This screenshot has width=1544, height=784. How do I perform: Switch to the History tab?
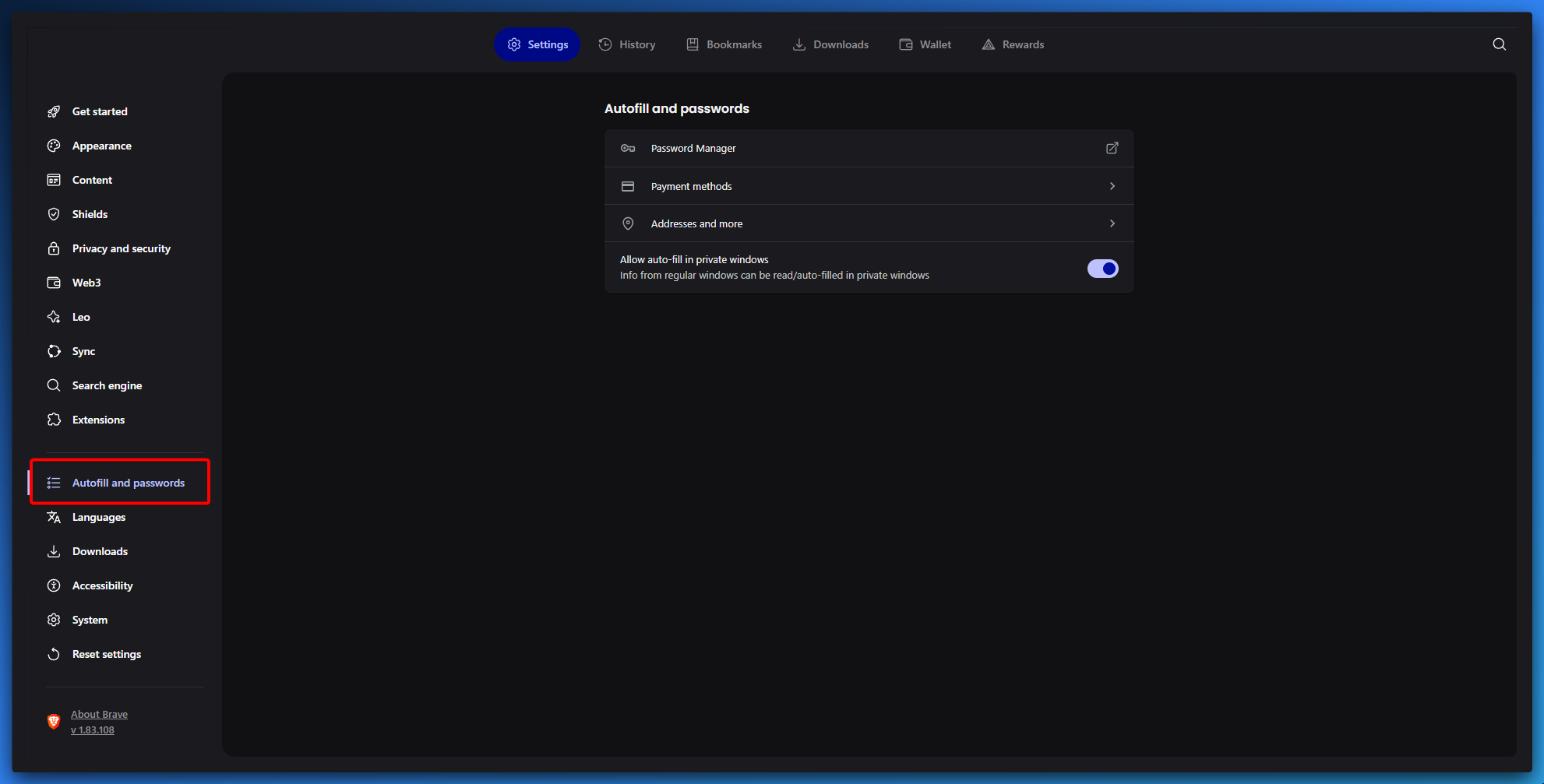(627, 44)
